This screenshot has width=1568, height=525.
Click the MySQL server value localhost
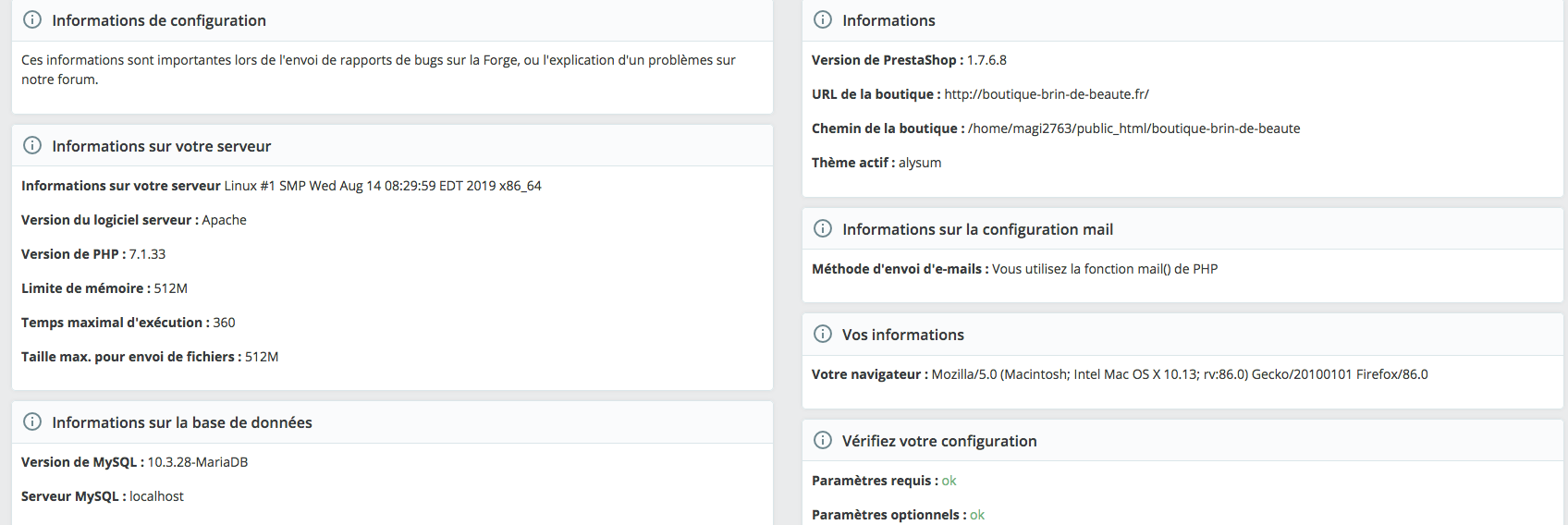156,496
